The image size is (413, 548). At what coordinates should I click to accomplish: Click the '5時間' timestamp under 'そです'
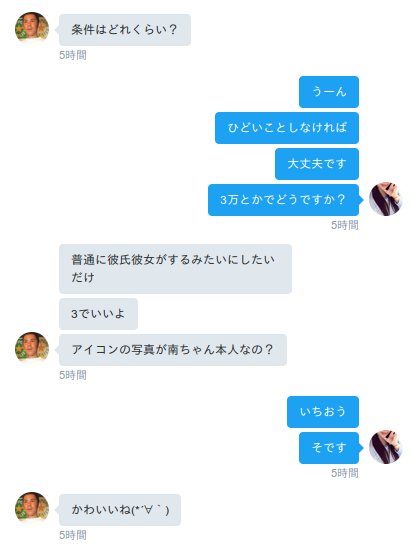tap(345, 473)
